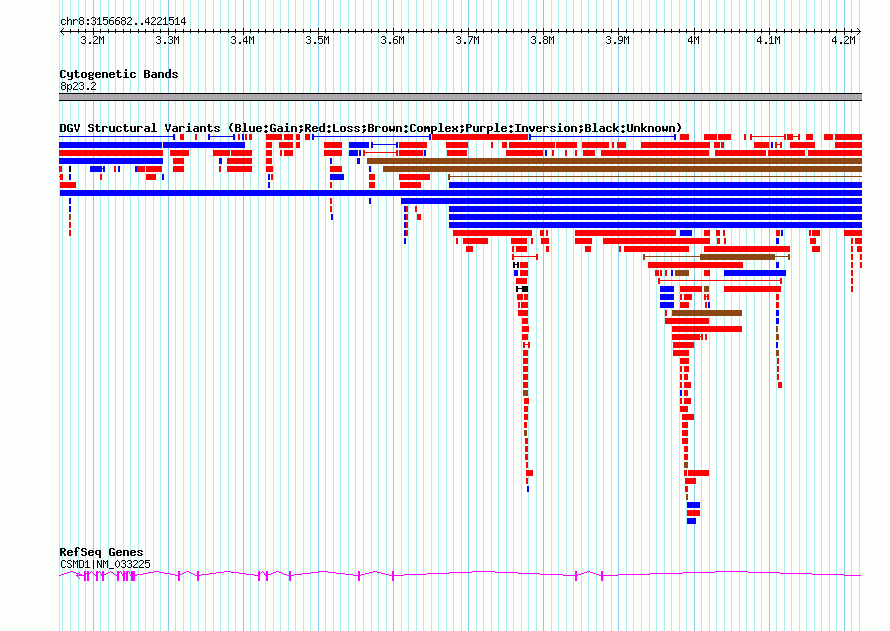Click the 8p23.2 band label

pos(78,86)
